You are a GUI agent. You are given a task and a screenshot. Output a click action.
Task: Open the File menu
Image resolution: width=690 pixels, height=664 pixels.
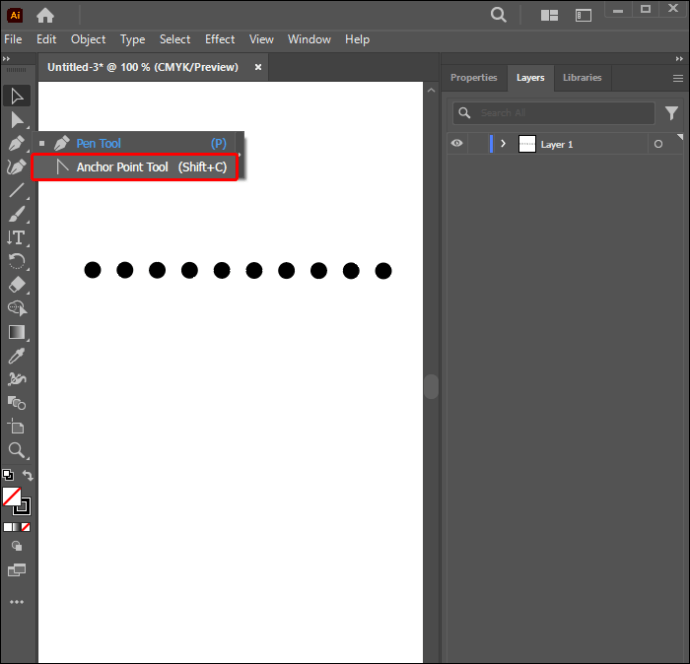[x=13, y=40]
